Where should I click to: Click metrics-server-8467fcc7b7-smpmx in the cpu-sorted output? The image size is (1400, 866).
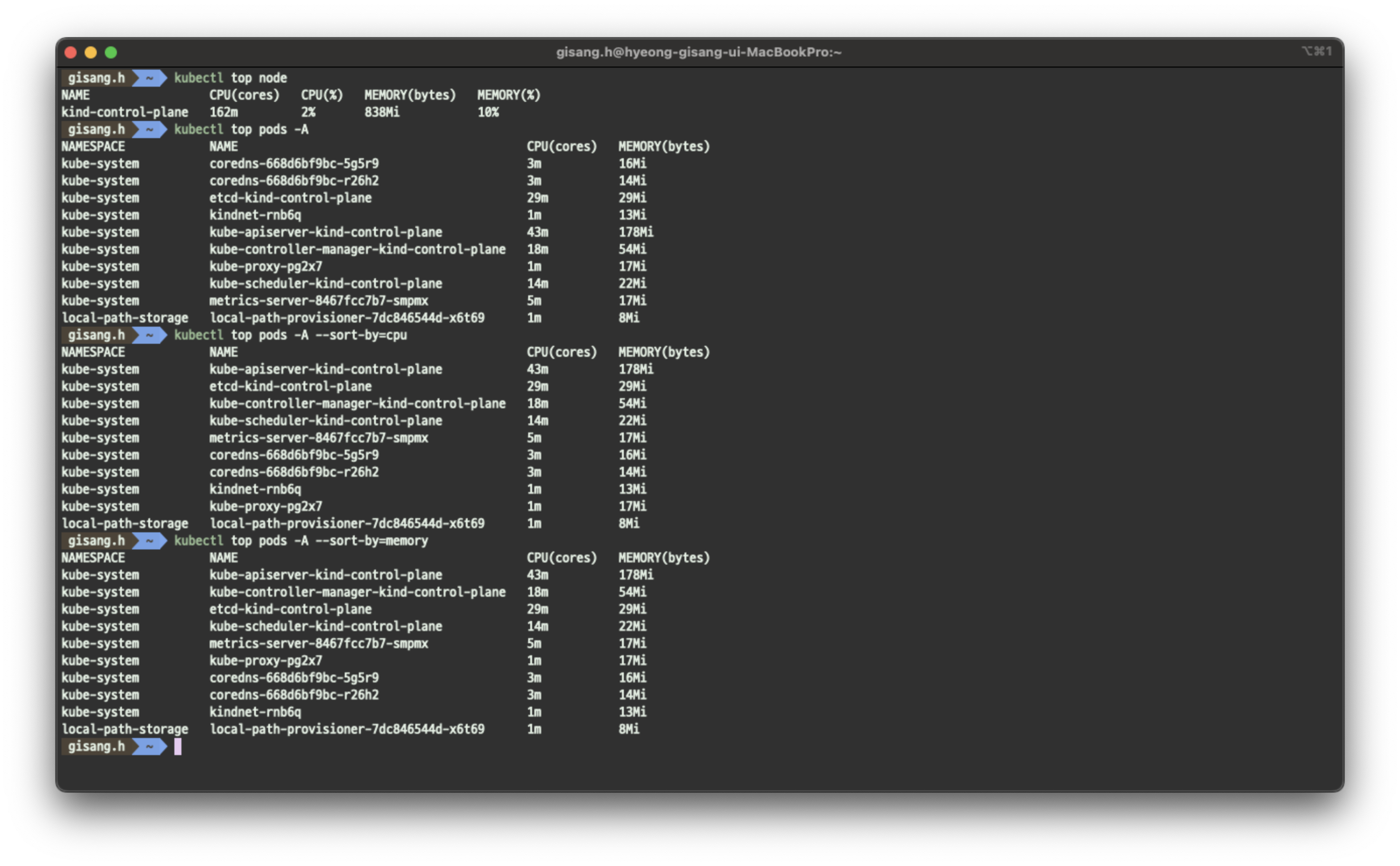[x=319, y=438]
